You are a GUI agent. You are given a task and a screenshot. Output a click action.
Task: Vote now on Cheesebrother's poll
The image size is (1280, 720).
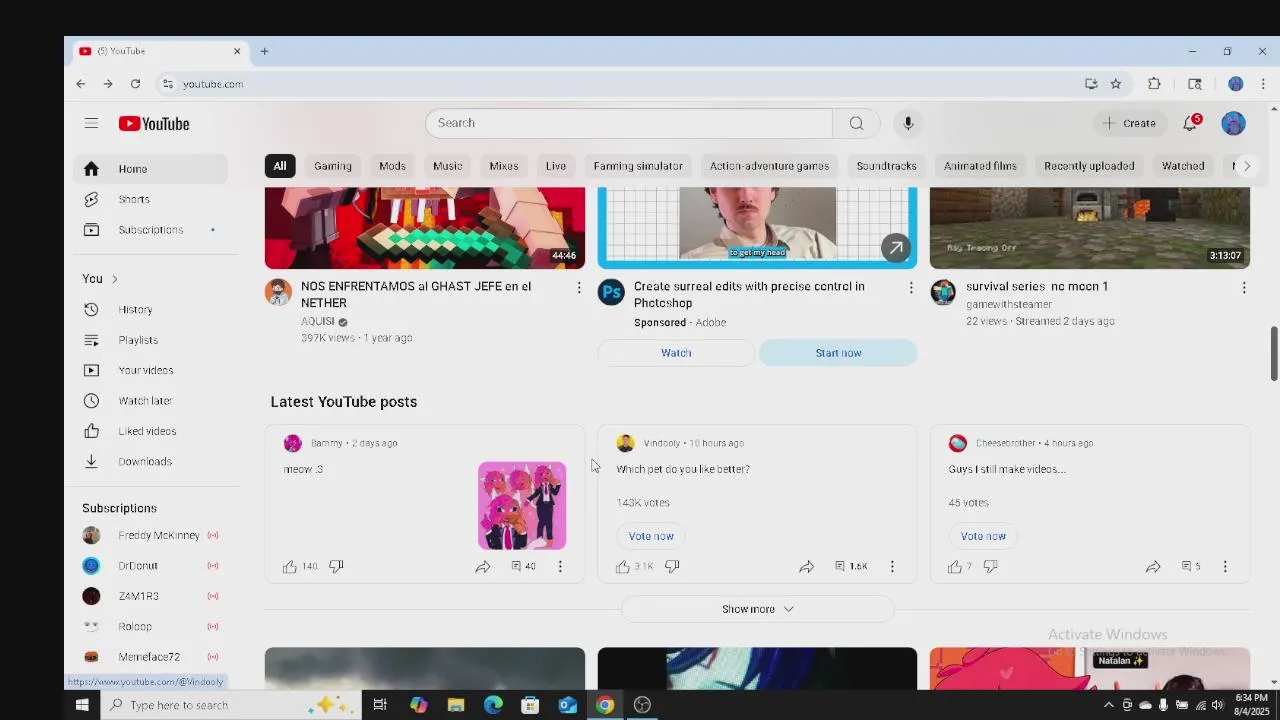point(983,536)
